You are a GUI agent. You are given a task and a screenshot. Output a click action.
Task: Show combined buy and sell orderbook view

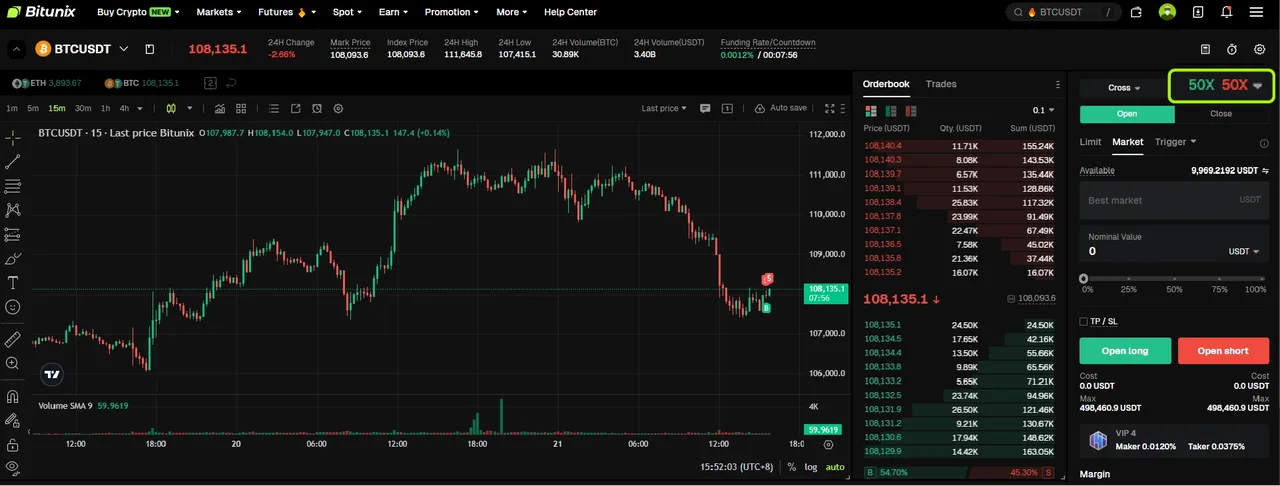[x=870, y=110]
